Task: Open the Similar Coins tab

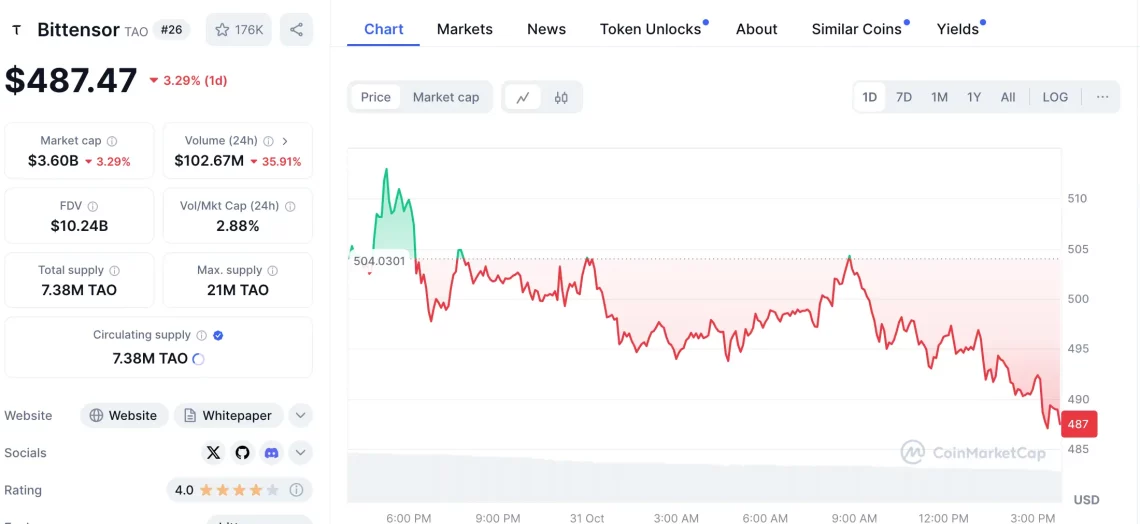Action: [856, 29]
